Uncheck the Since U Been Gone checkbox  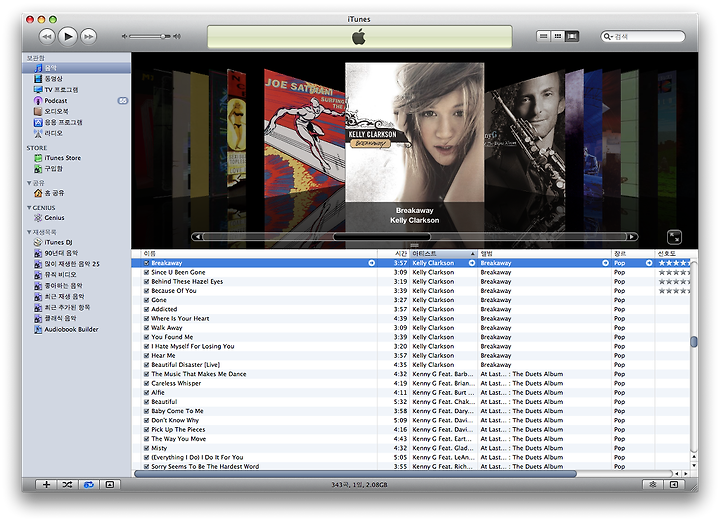click(146, 272)
